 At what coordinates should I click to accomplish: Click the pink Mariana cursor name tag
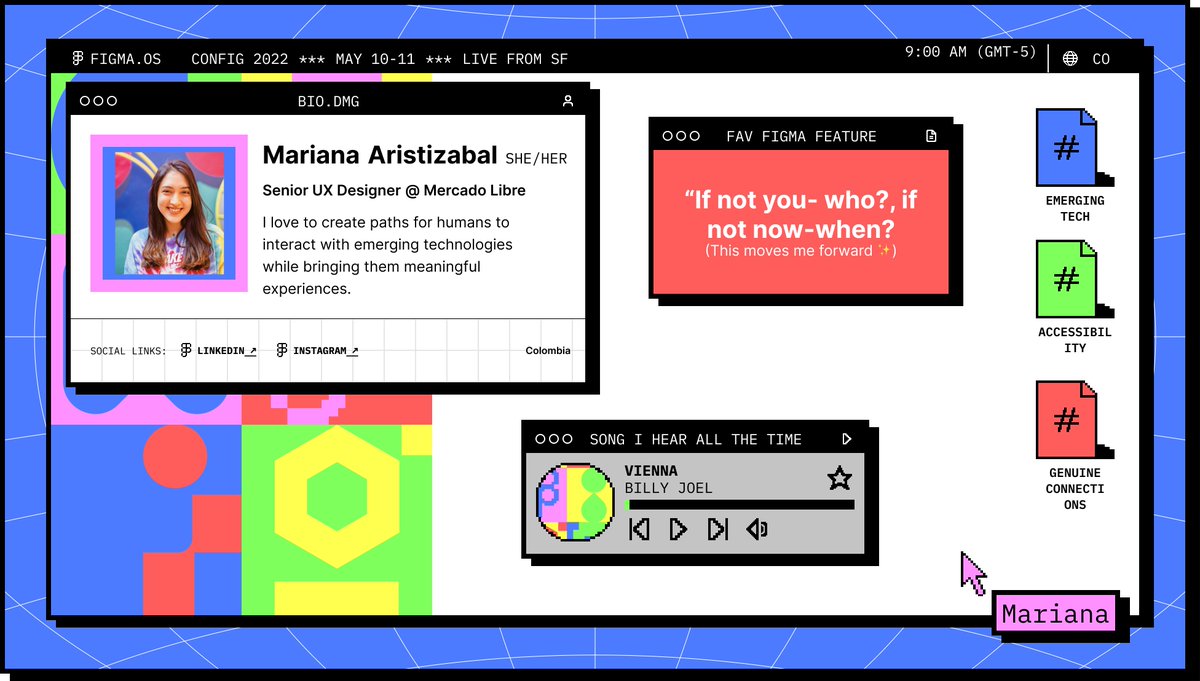click(1055, 614)
